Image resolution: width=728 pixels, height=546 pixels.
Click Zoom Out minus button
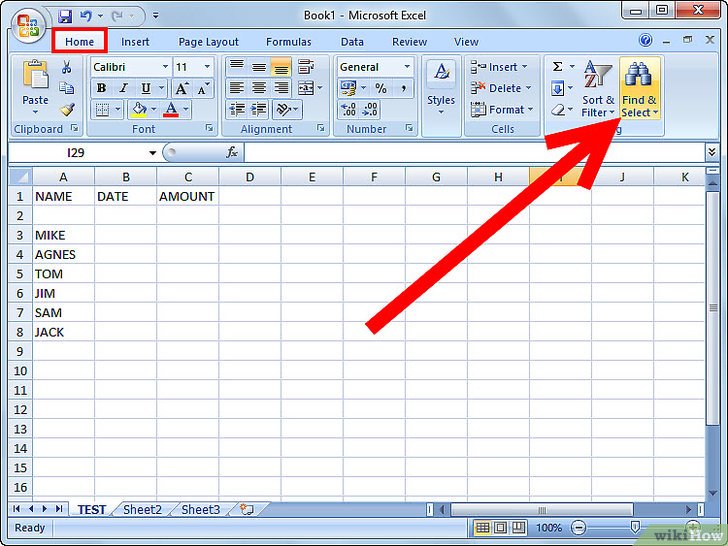coord(578,528)
